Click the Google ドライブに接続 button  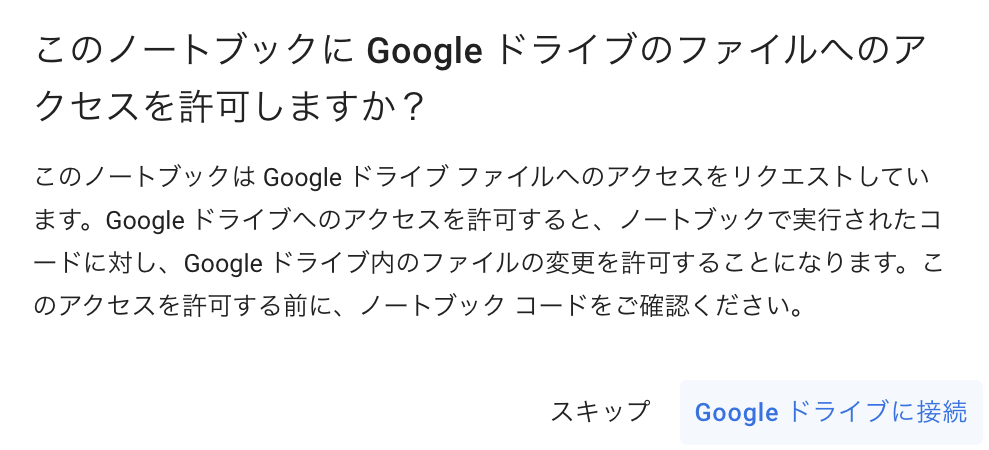pyautogui.click(x=831, y=412)
